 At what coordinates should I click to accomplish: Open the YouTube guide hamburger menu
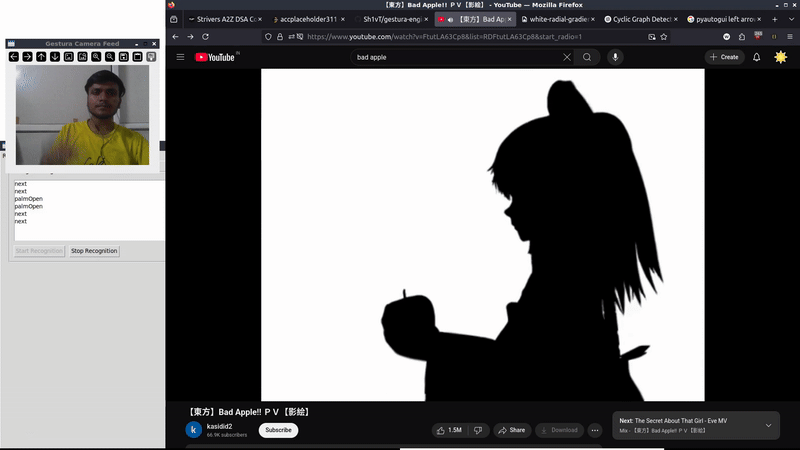(x=181, y=57)
